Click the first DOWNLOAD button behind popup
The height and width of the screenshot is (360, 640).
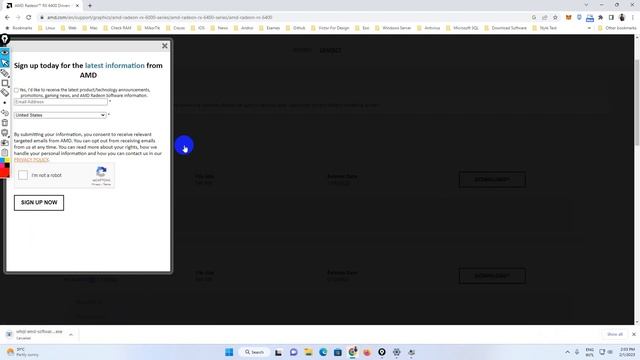pos(492,180)
